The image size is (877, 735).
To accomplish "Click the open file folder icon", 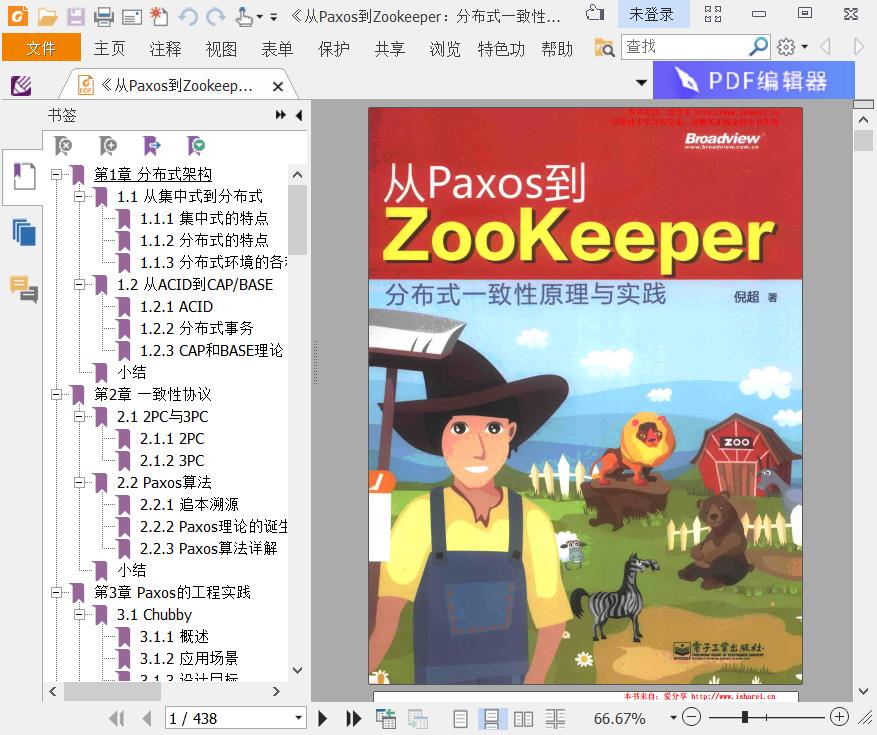I will click(x=47, y=17).
